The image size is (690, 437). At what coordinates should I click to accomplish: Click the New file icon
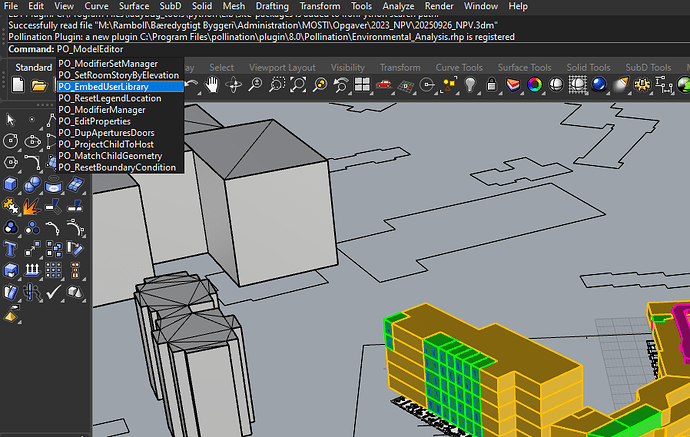(x=17, y=86)
